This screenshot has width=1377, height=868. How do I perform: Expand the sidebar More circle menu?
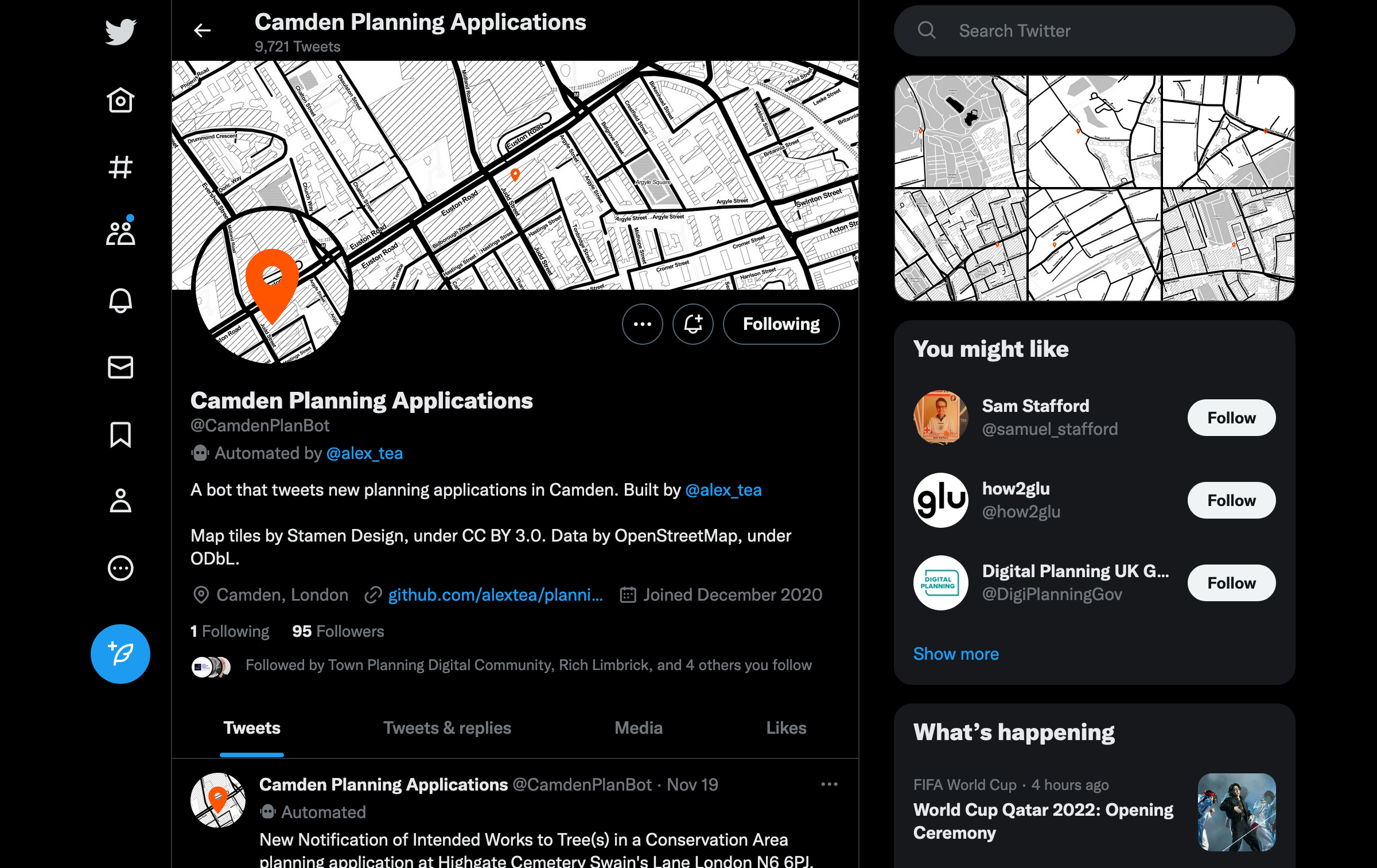point(120,568)
